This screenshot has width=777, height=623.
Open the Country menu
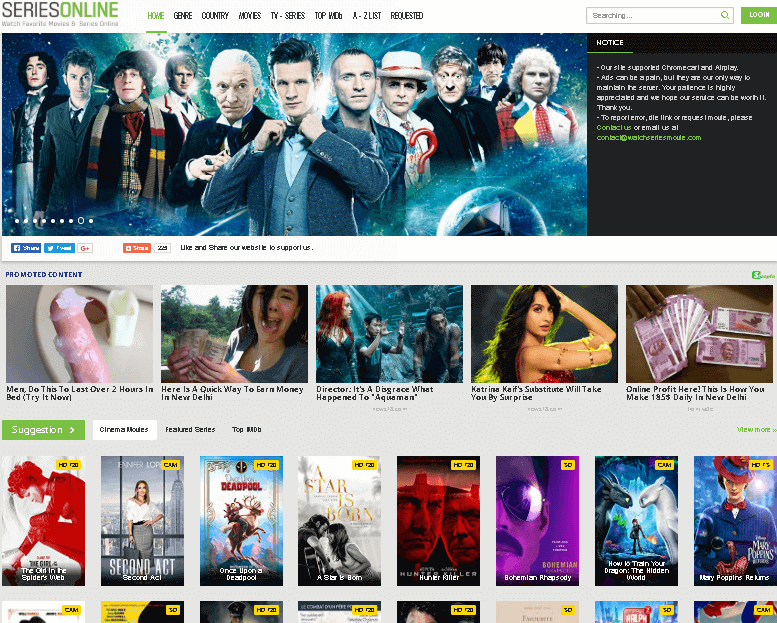tap(215, 16)
